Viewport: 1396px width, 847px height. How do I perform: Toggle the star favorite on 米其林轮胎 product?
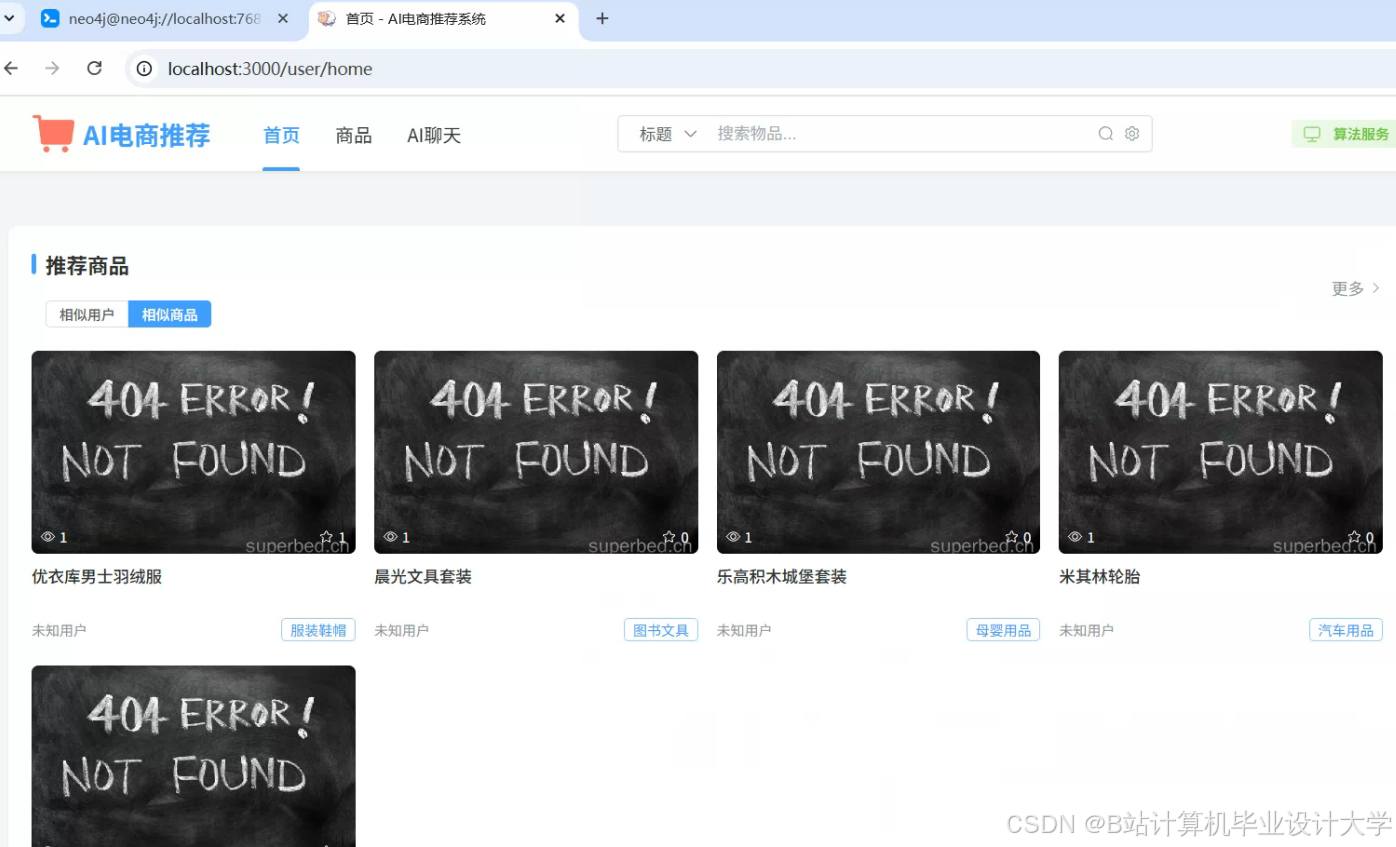coord(1355,536)
